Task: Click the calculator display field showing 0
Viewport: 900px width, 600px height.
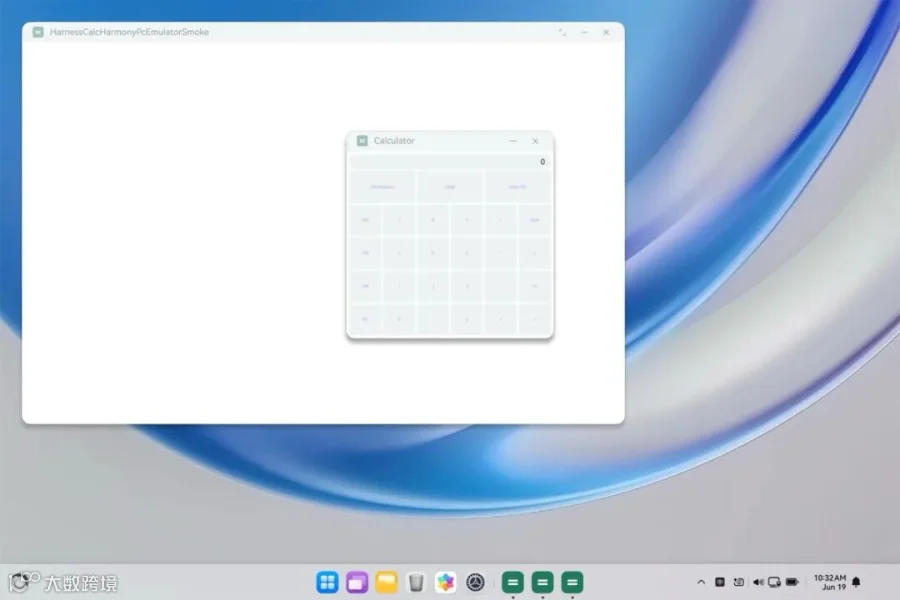Action: pyautogui.click(x=449, y=162)
